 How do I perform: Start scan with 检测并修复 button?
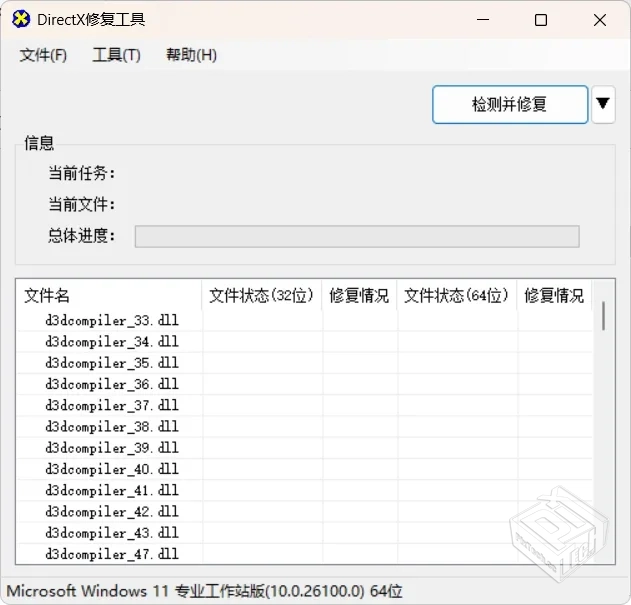510,104
